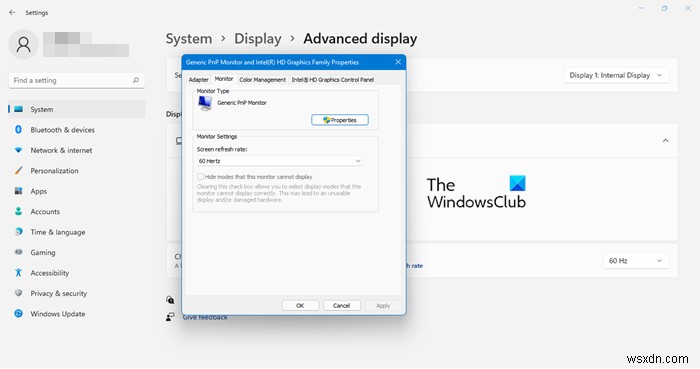Screen dimensions: 700x369
Task: Open the 60 Hz refresh rate dropdown
Action: (x=636, y=261)
